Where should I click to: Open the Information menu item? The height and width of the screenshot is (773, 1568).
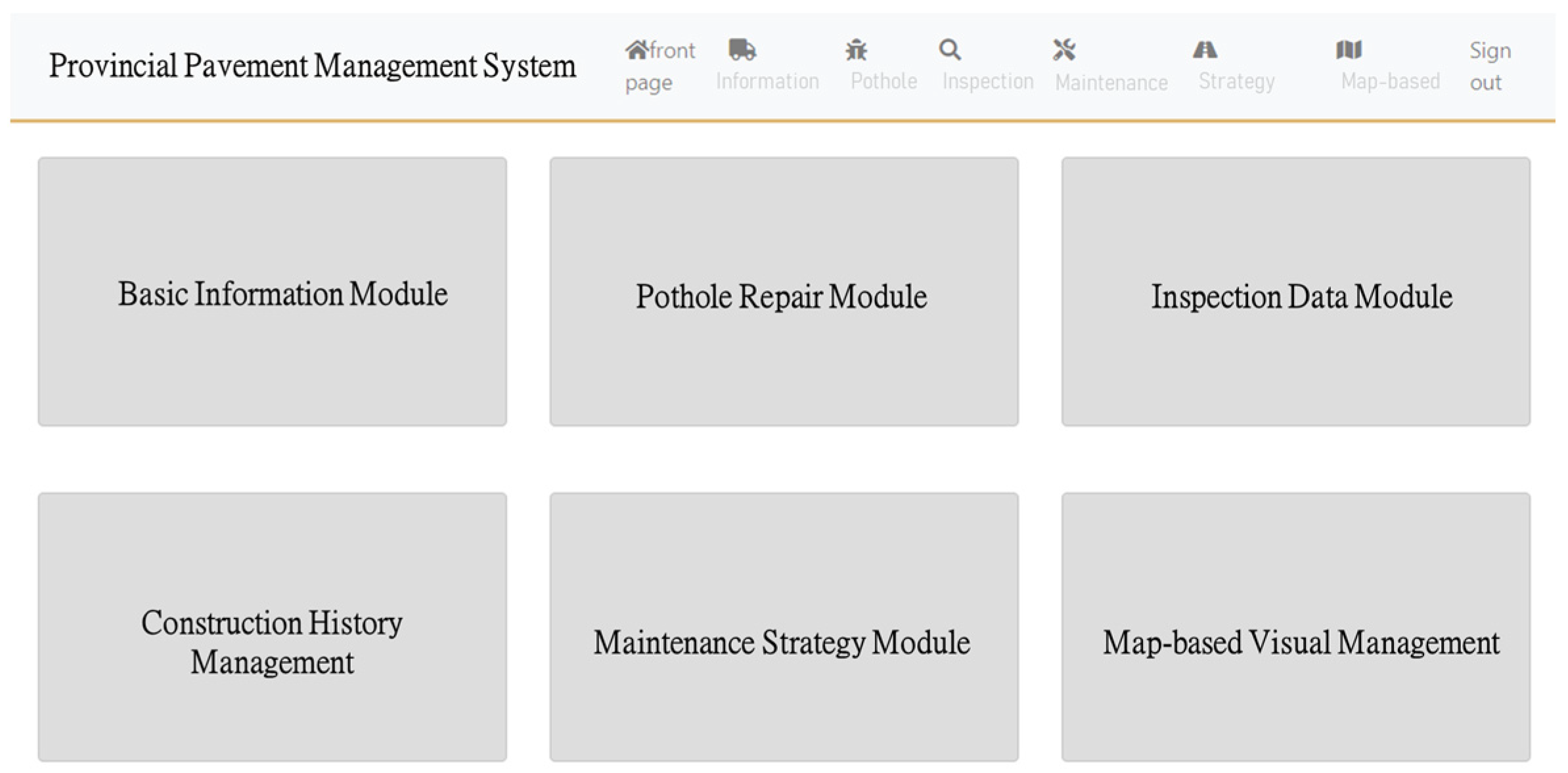(x=767, y=81)
